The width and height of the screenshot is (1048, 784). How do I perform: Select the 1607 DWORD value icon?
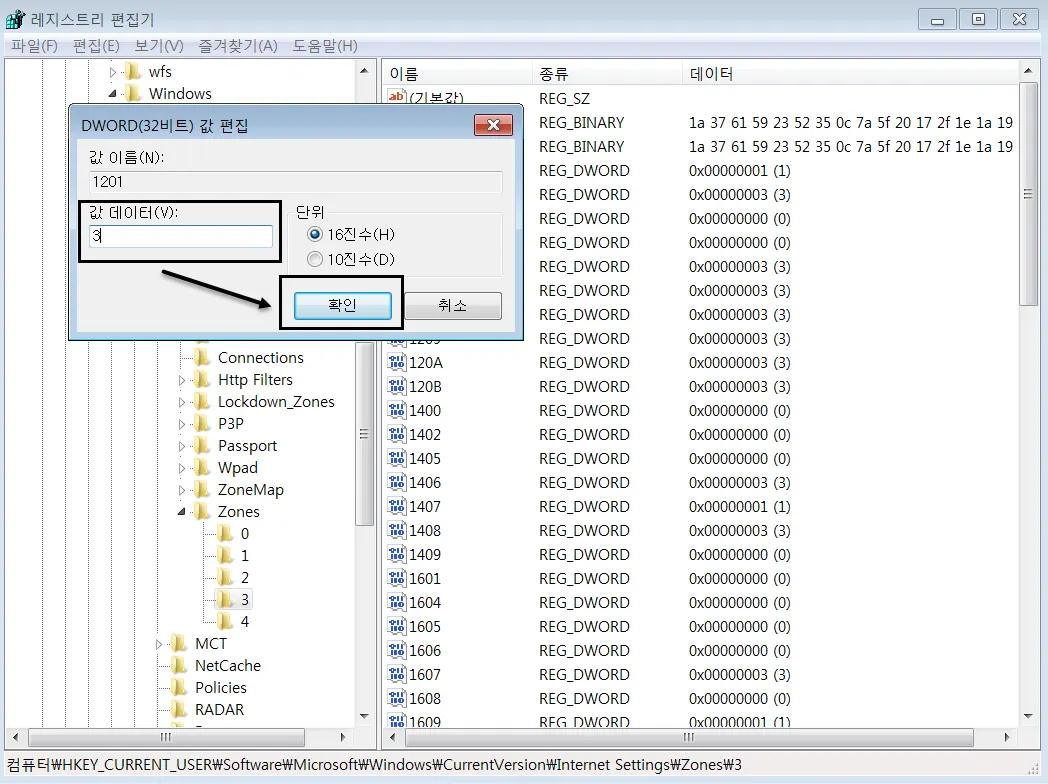(x=398, y=675)
